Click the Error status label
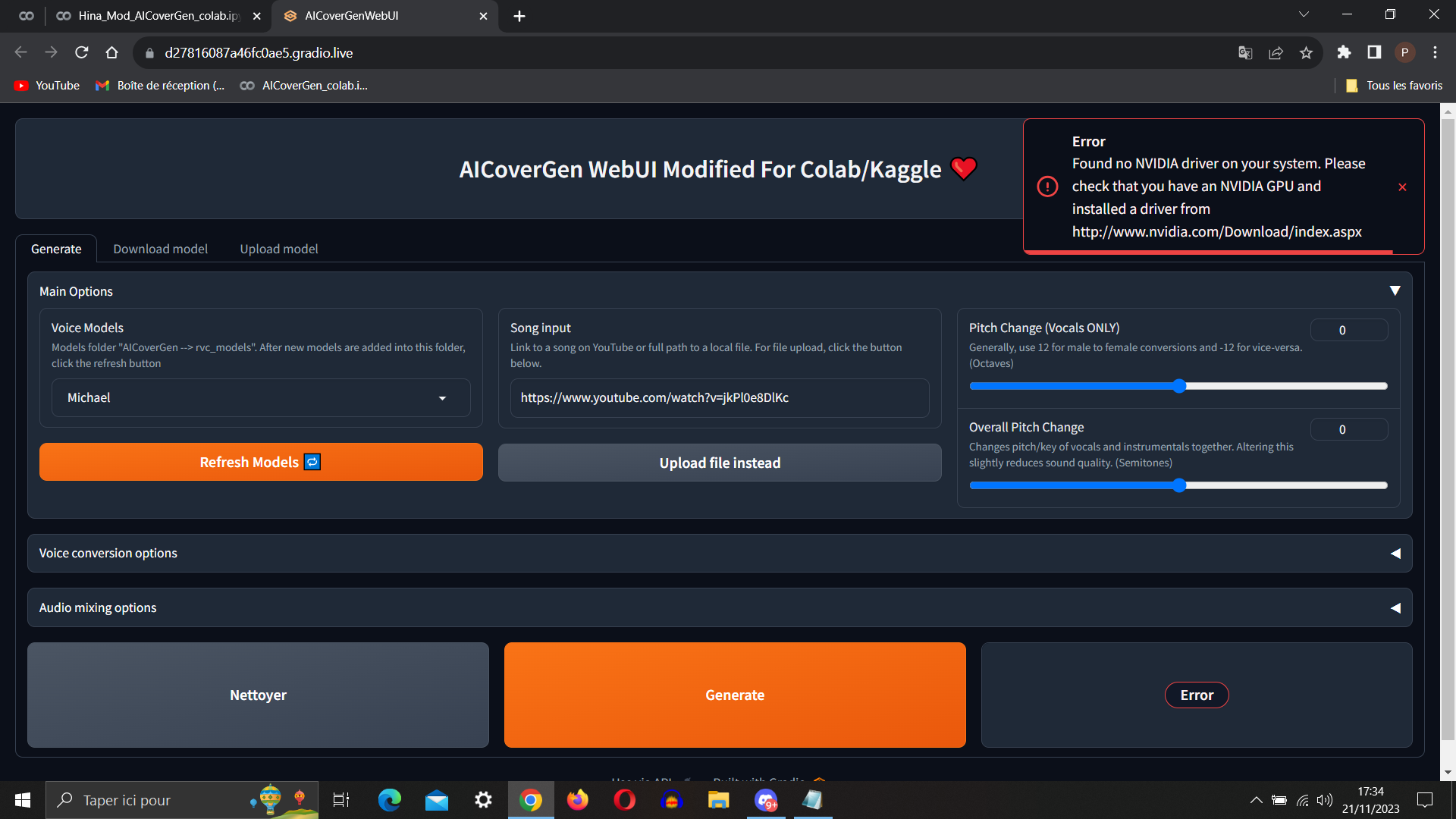Image resolution: width=1456 pixels, height=819 pixels. click(1197, 695)
